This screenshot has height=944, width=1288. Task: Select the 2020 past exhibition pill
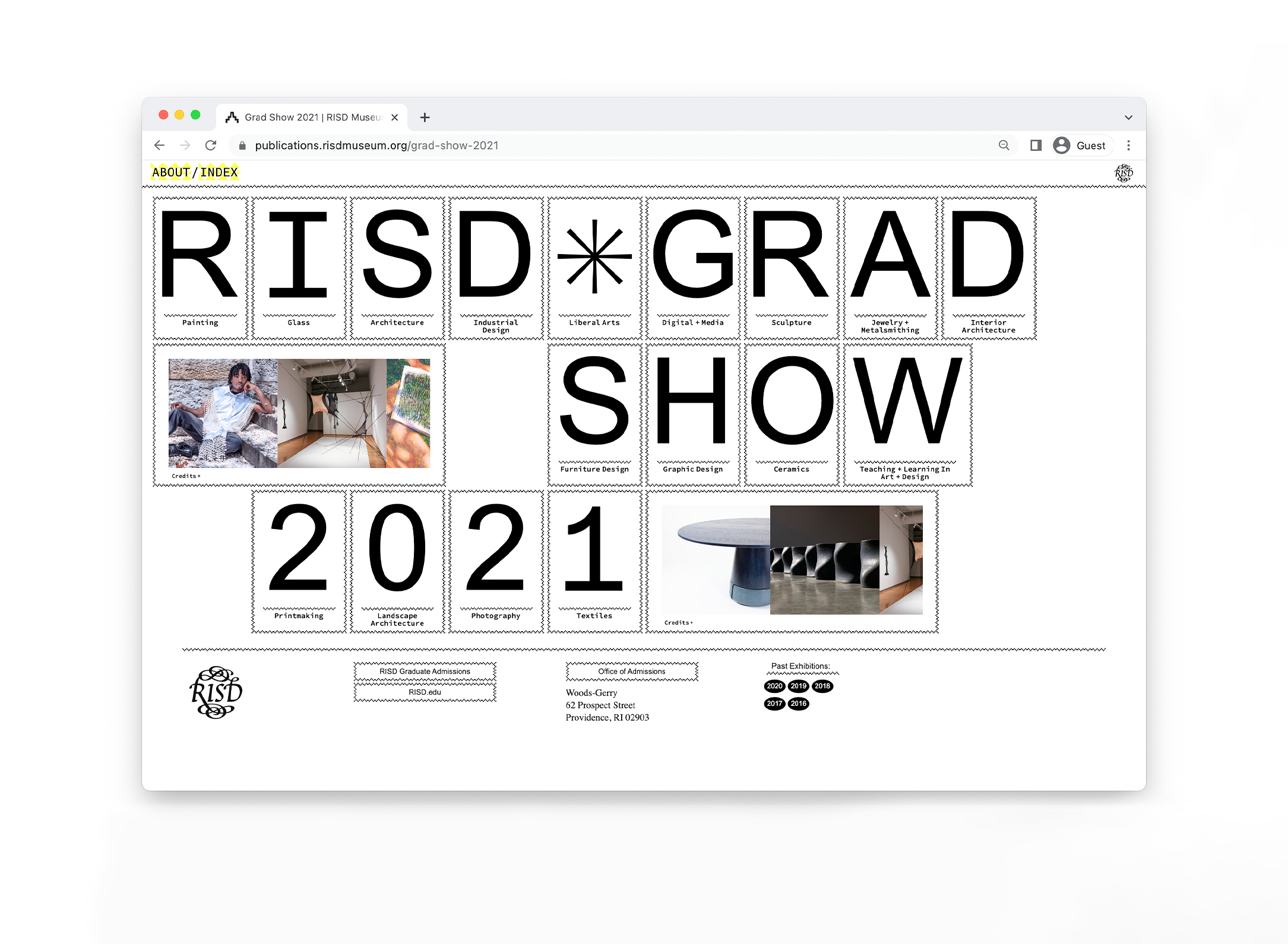coord(774,686)
